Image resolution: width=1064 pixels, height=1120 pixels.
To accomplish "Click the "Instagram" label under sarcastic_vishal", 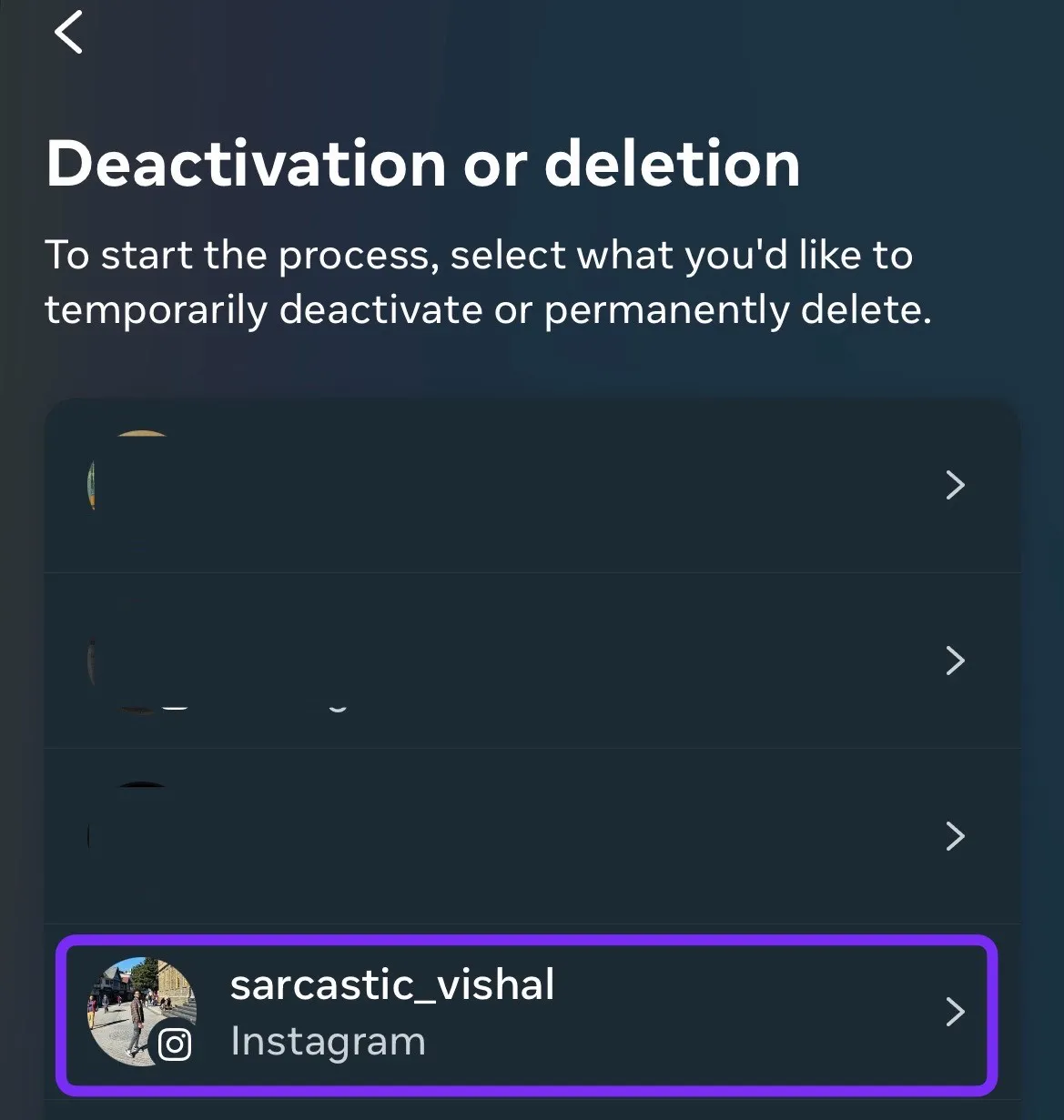I will 328,1042.
